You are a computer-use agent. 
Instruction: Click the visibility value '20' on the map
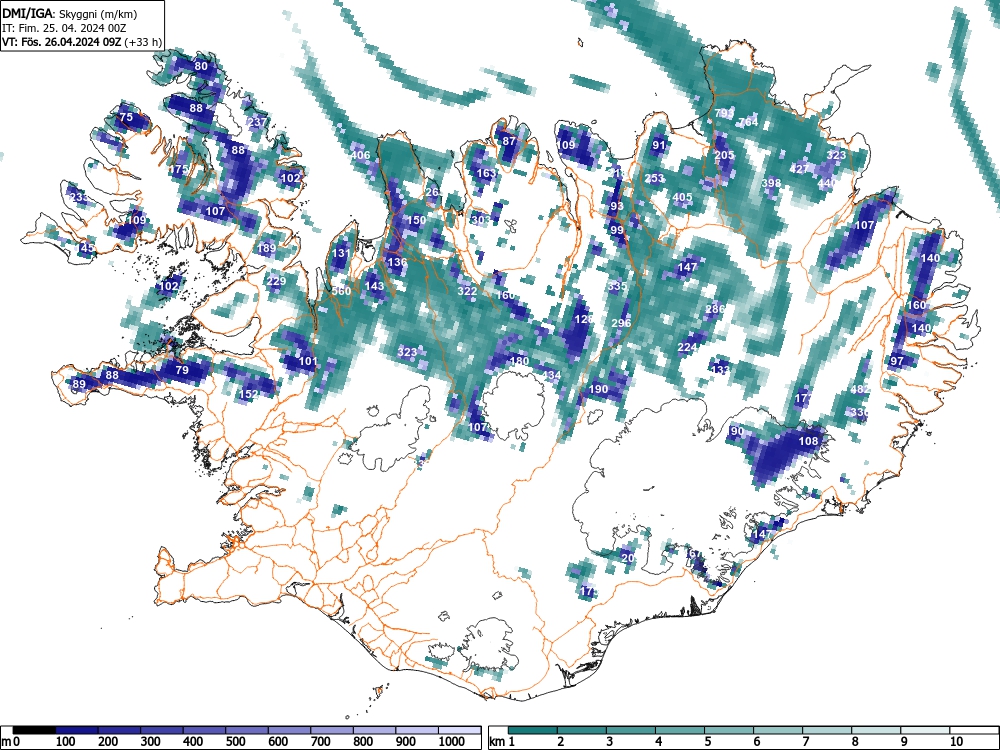click(x=628, y=557)
